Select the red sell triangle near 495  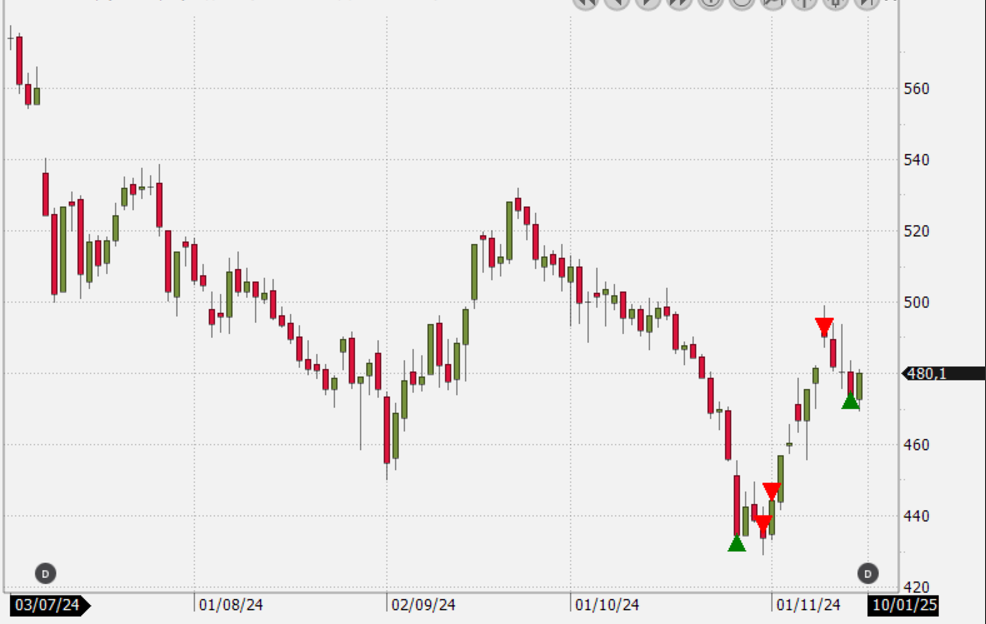824,326
